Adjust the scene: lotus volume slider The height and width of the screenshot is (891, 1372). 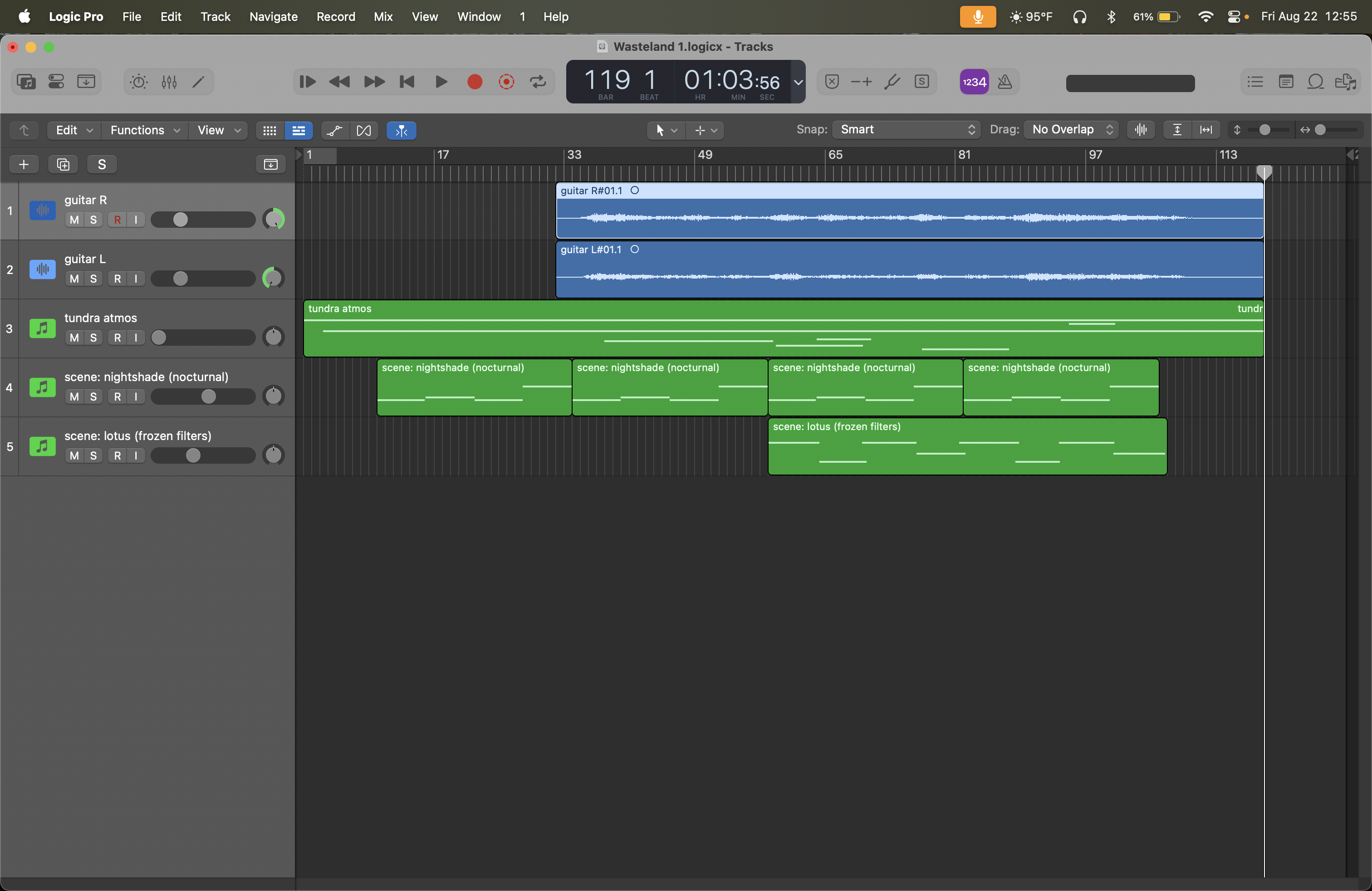pos(193,456)
